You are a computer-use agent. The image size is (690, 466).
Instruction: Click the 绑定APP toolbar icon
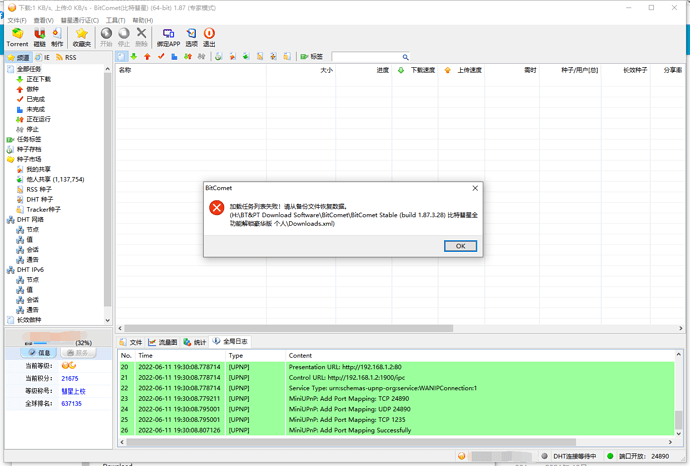(x=168, y=37)
